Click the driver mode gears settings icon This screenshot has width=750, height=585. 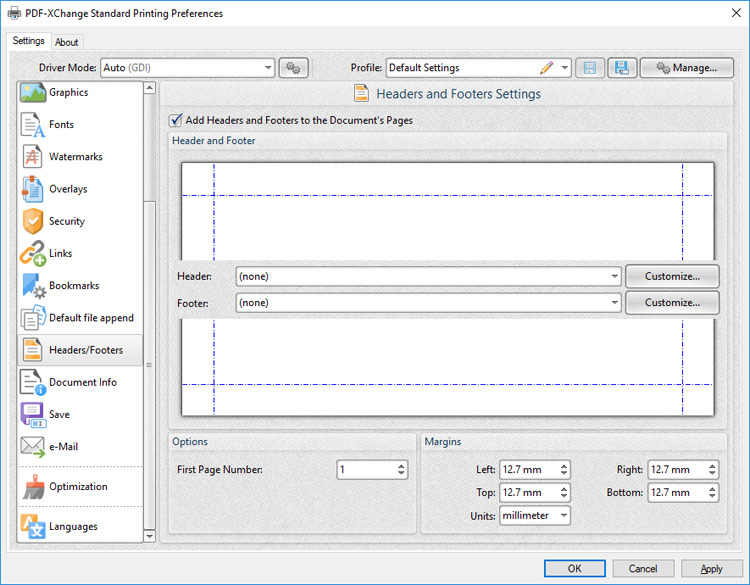pyautogui.click(x=293, y=68)
